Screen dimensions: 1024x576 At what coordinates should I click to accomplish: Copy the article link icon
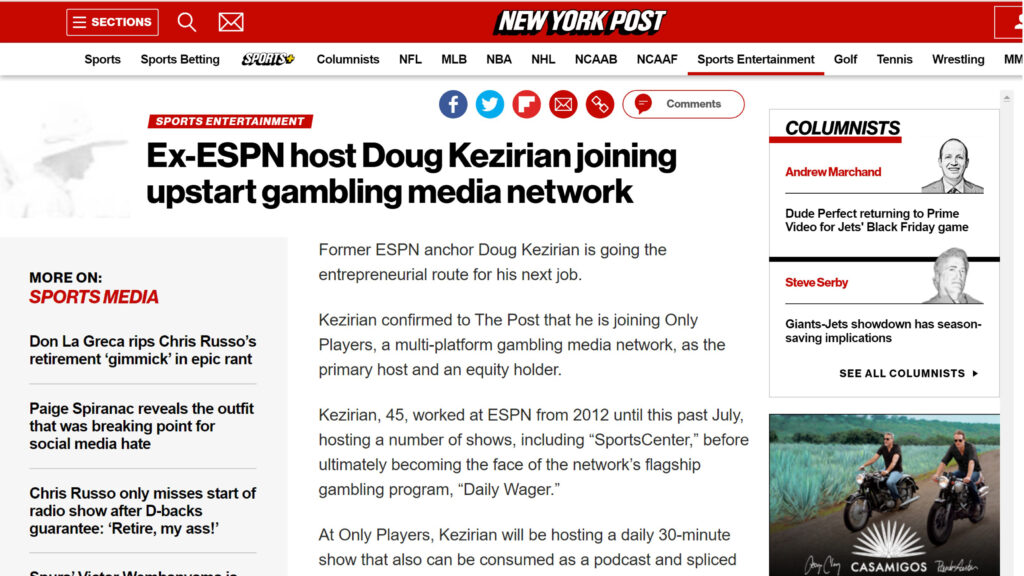click(x=600, y=104)
